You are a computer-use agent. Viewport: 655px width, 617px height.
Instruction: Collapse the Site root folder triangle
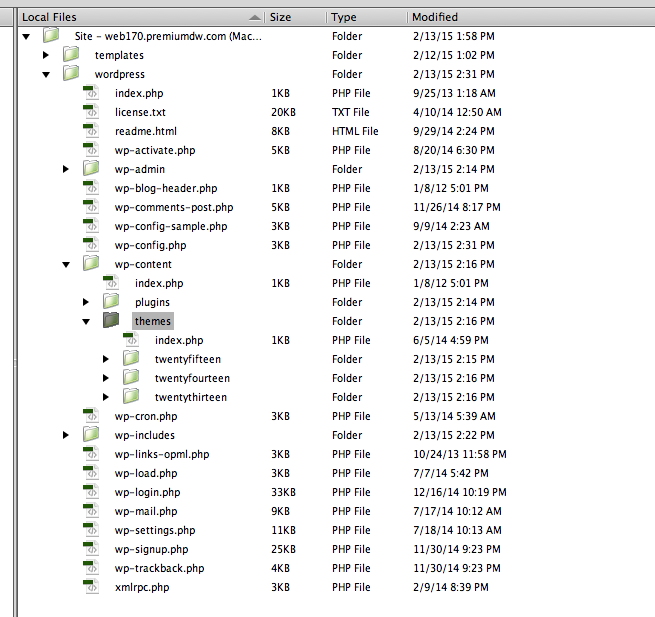(26, 36)
